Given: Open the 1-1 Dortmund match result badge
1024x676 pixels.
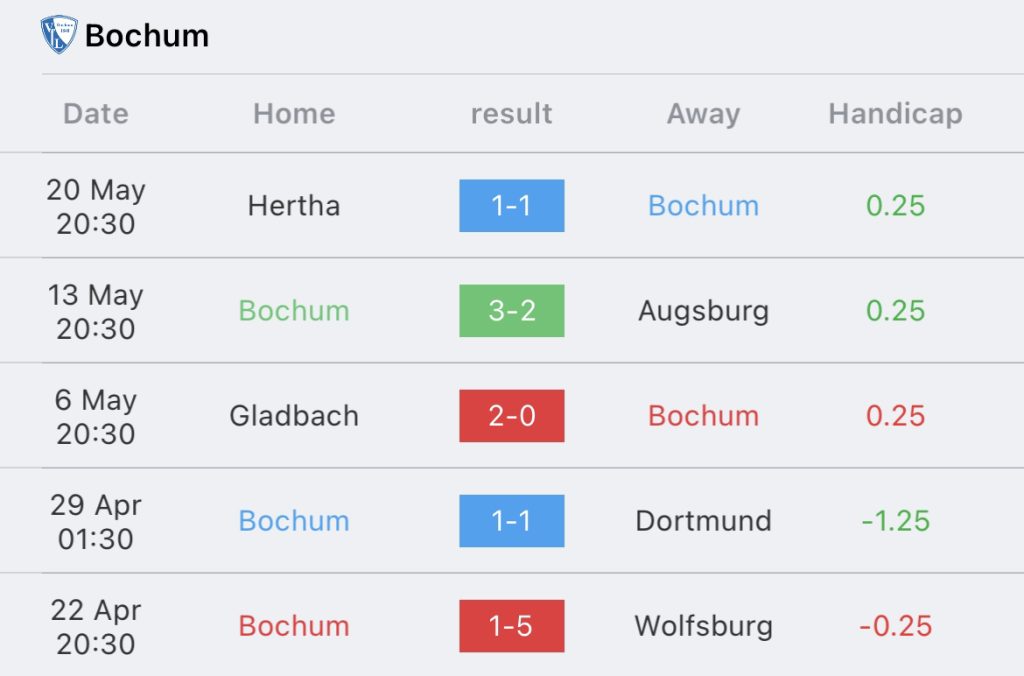Looking at the screenshot, I should [511, 521].
